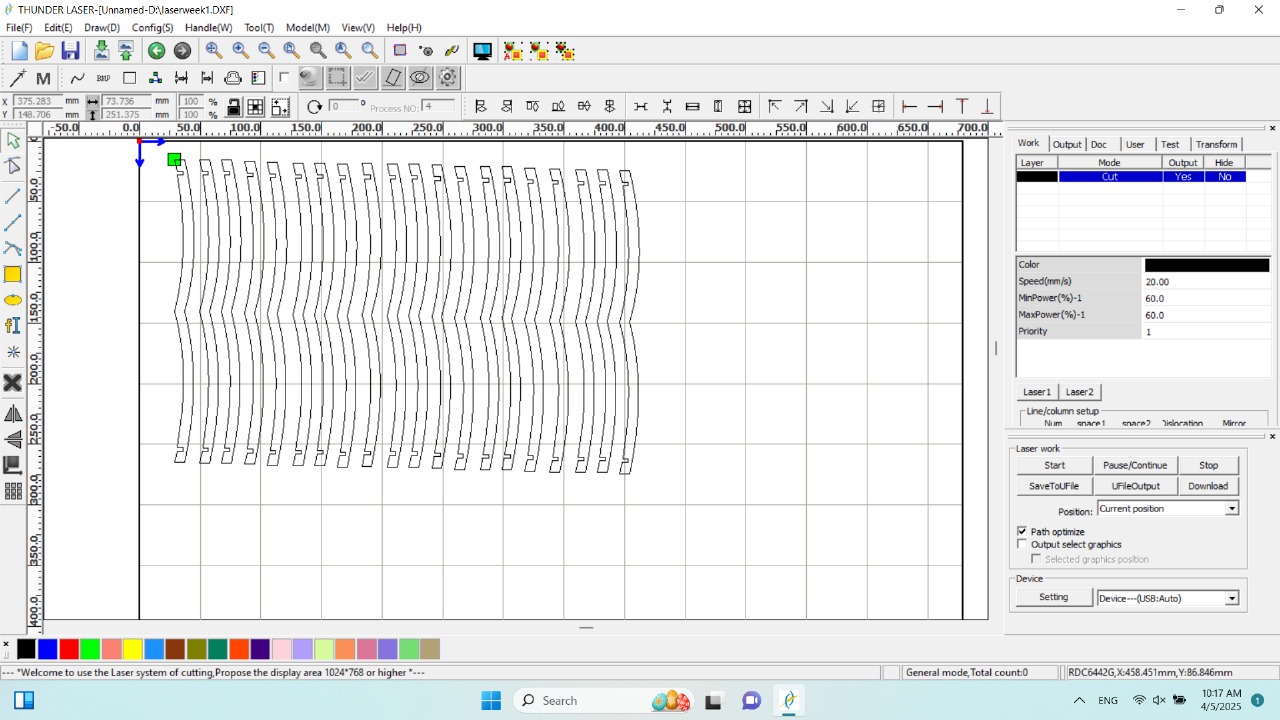1280x720 pixels.
Task: Select the Bezier curve tool
Action: point(13,248)
